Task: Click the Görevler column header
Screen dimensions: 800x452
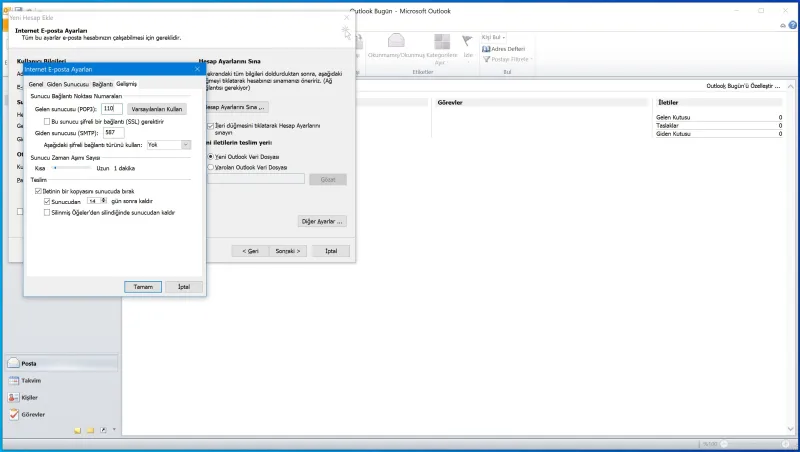Action: pyautogui.click(x=449, y=103)
